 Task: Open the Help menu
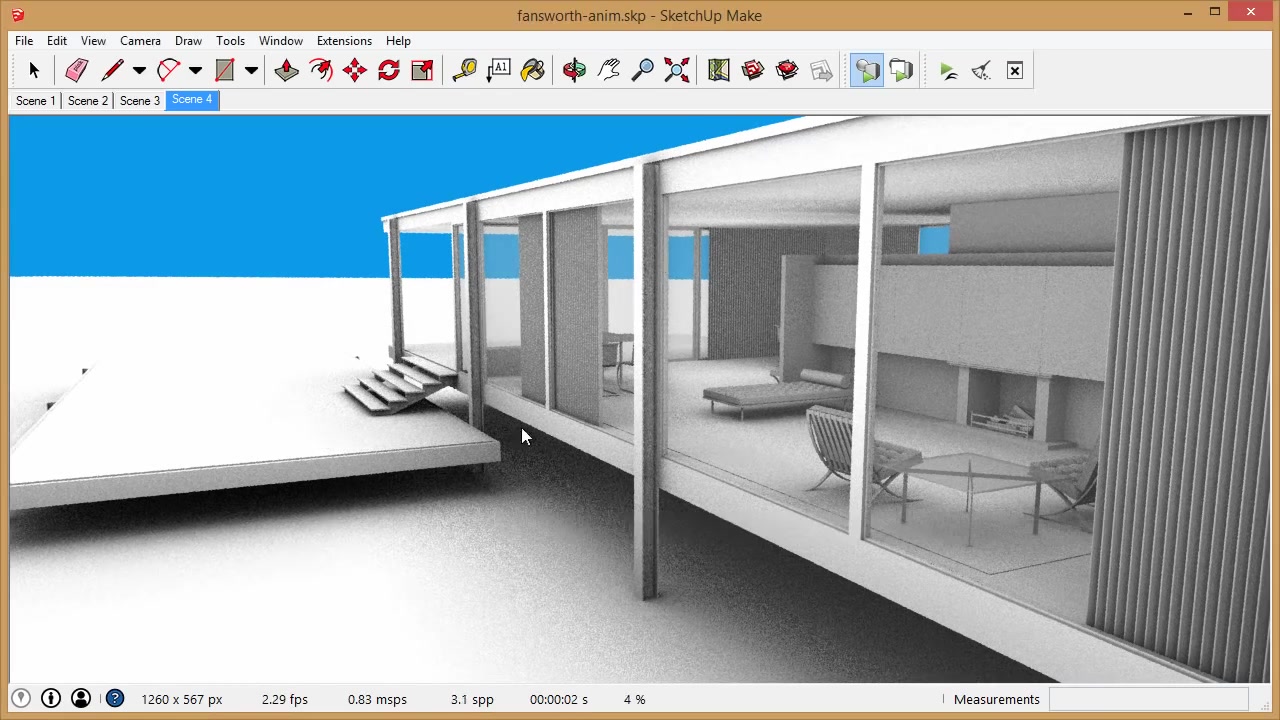coord(398,41)
